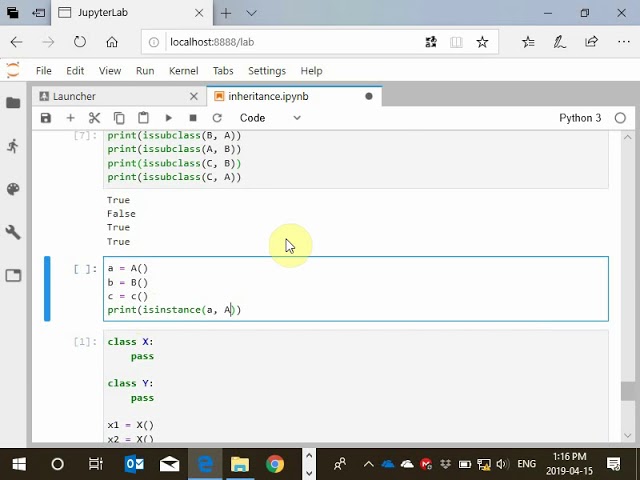Open the Windows Start menu

pos(19,464)
